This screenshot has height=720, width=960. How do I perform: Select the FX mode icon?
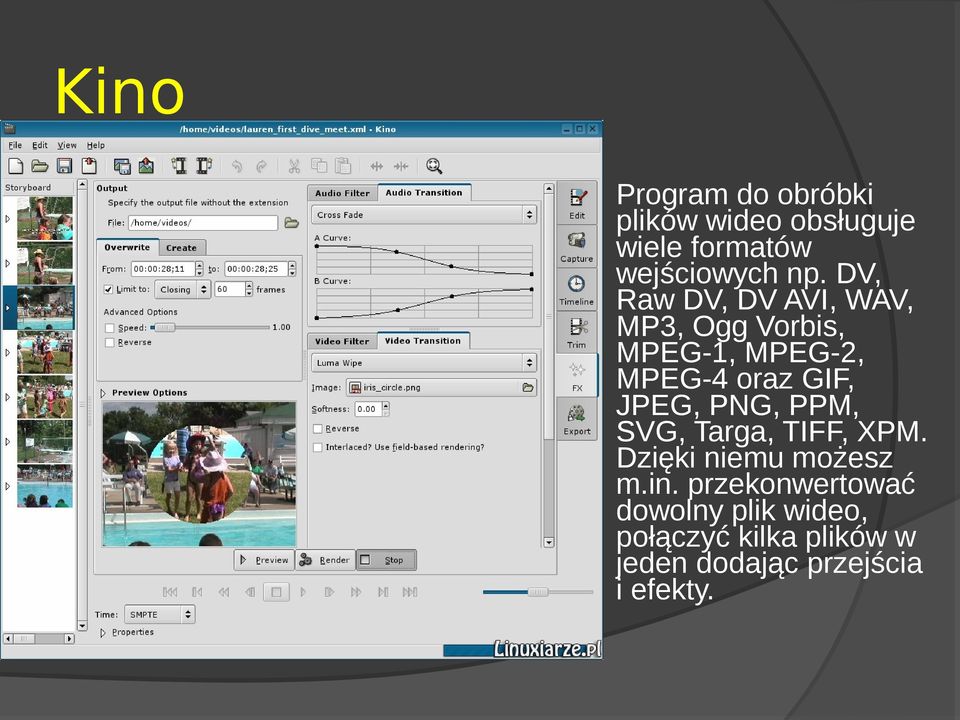click(577, 375)
